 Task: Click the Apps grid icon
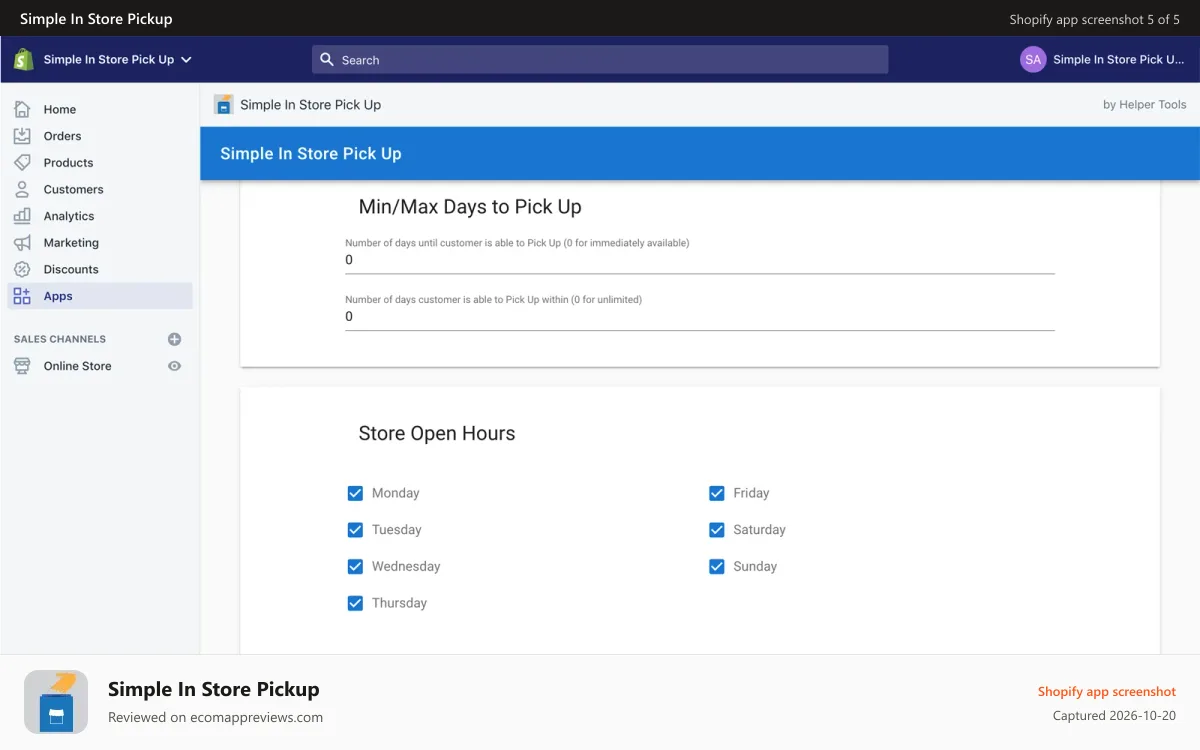pyautogui.click(x=22, y=296)
